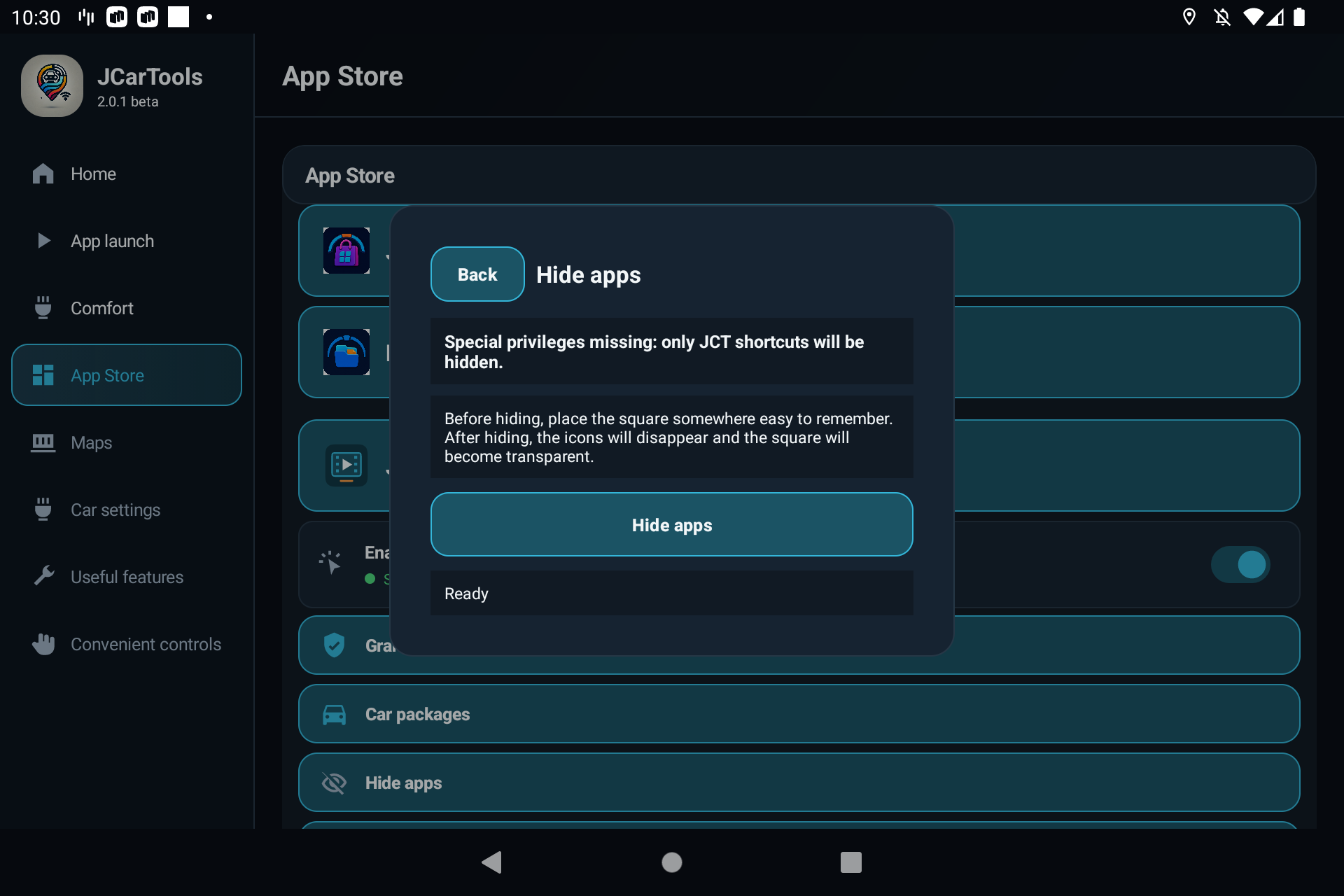This screenshot has width=1344, height=896.
Task: Click the location icon in status bar
Action: (x=1189, y=17)
